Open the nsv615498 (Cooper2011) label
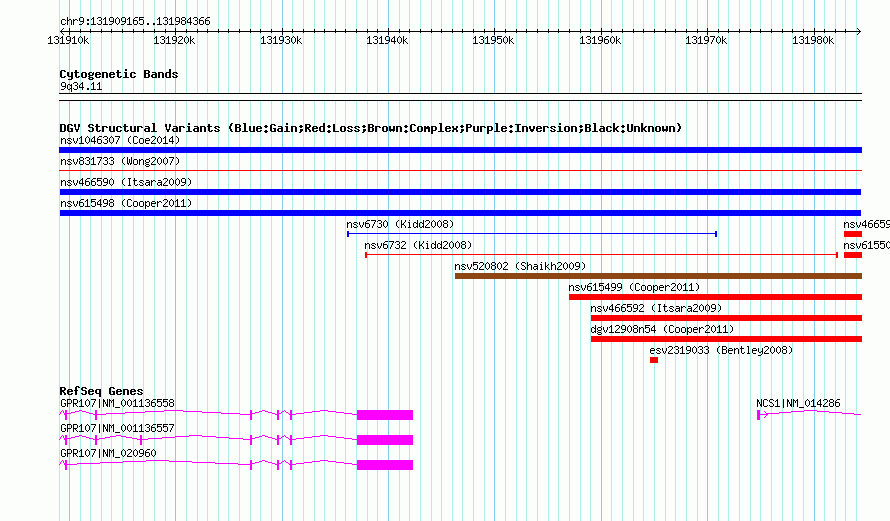 126,203
